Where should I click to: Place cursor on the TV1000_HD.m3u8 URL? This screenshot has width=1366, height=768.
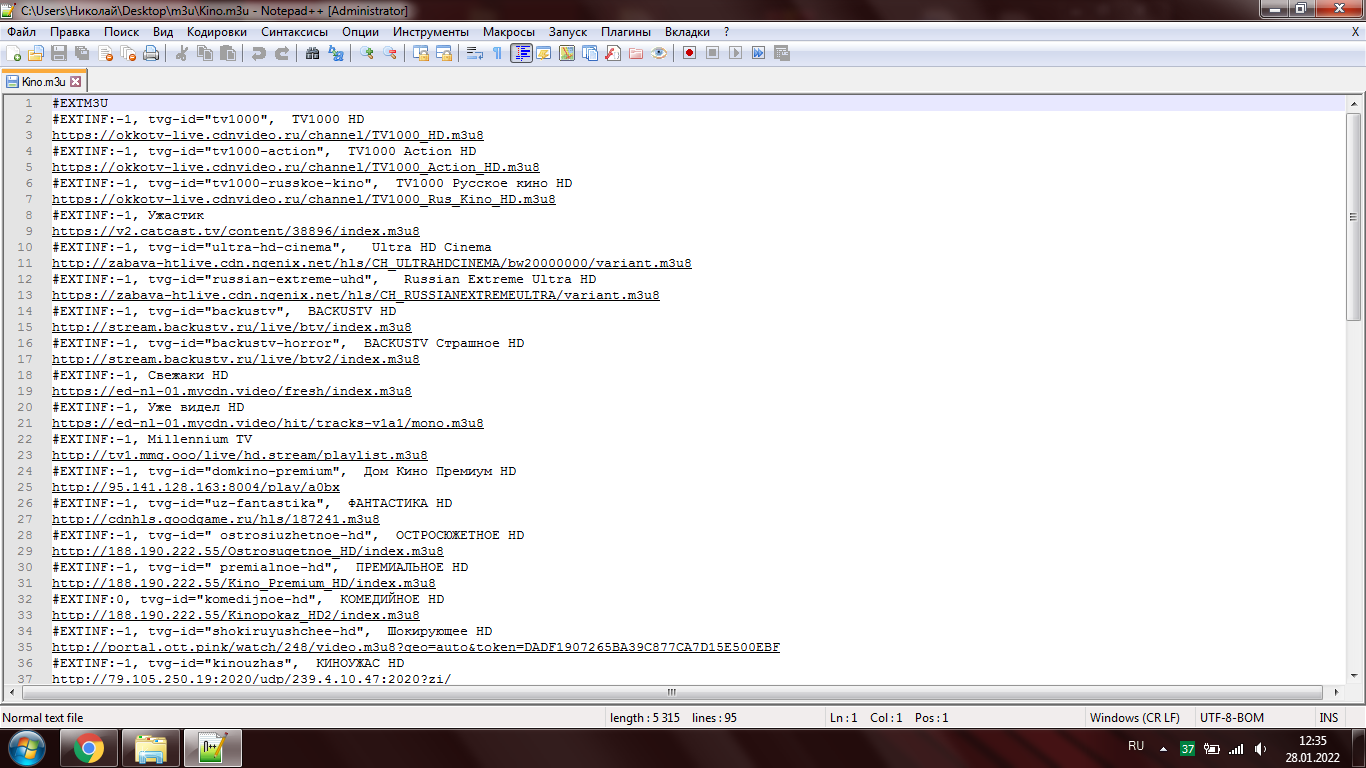coord(268,135)
